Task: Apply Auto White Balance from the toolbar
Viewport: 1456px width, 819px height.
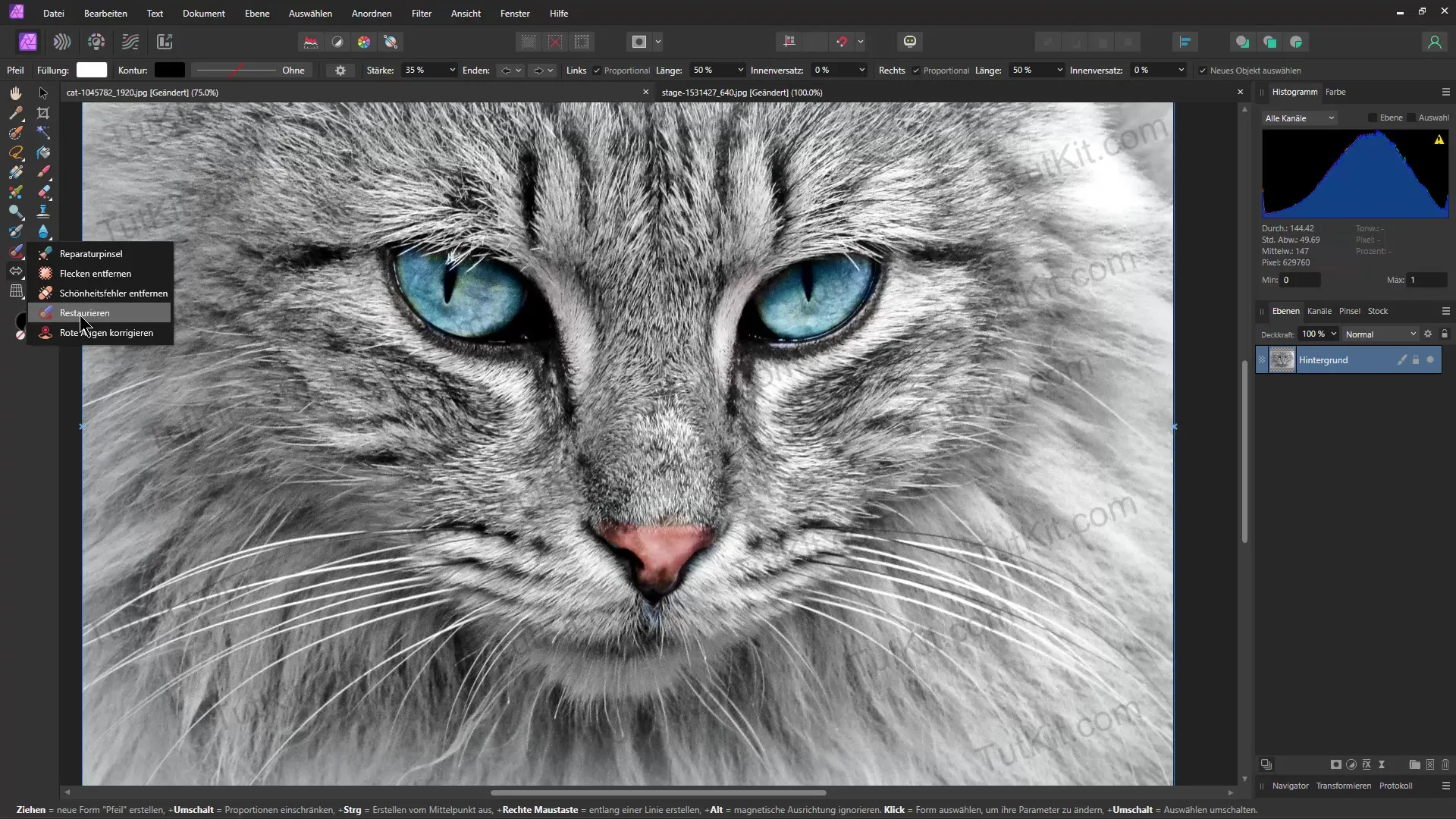Action: click(391, 42)
